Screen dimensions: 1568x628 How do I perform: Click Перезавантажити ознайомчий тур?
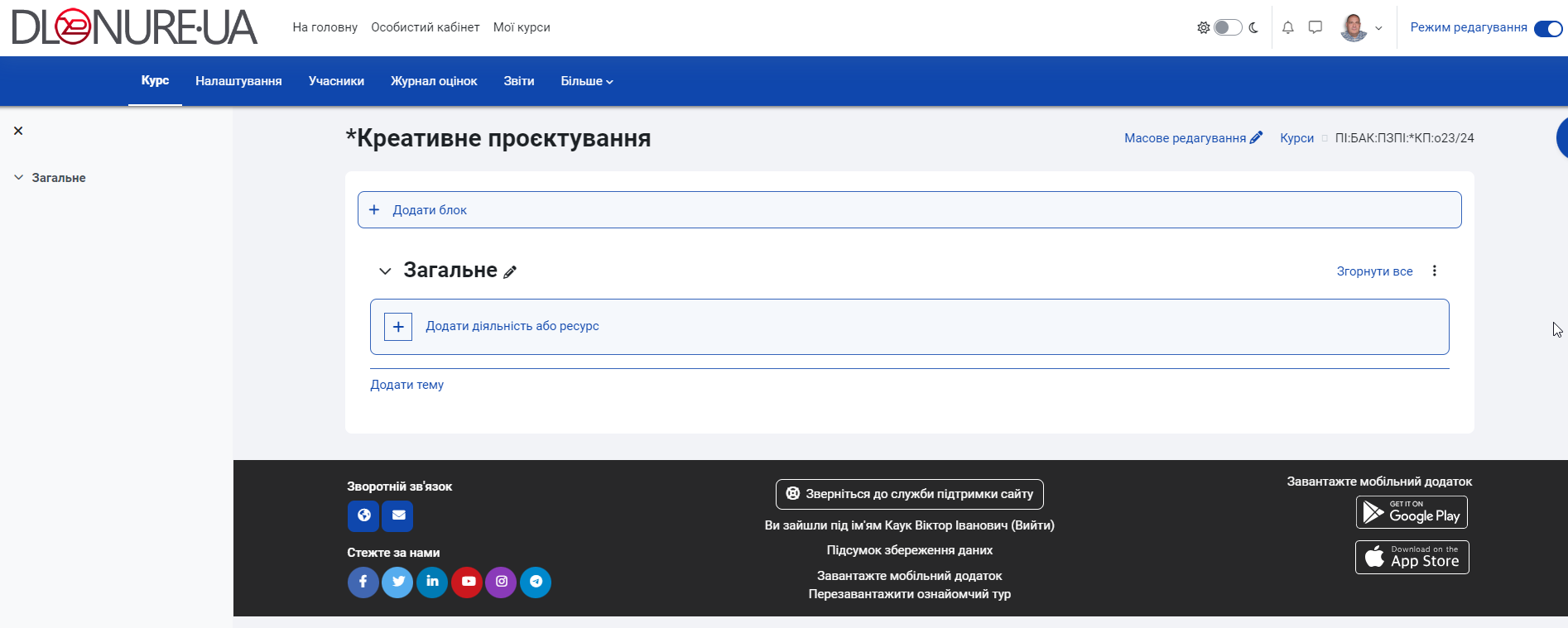tap(909, 594)
